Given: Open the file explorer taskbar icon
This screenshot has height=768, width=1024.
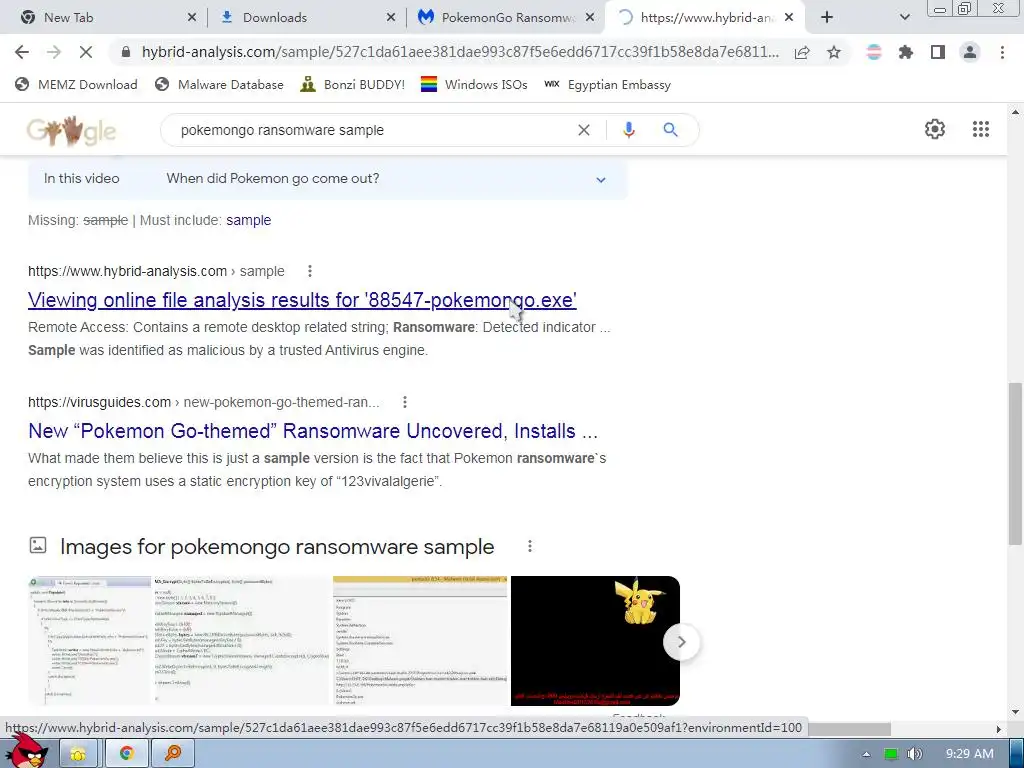Looking at the screenshot, I should click(78, 754).
